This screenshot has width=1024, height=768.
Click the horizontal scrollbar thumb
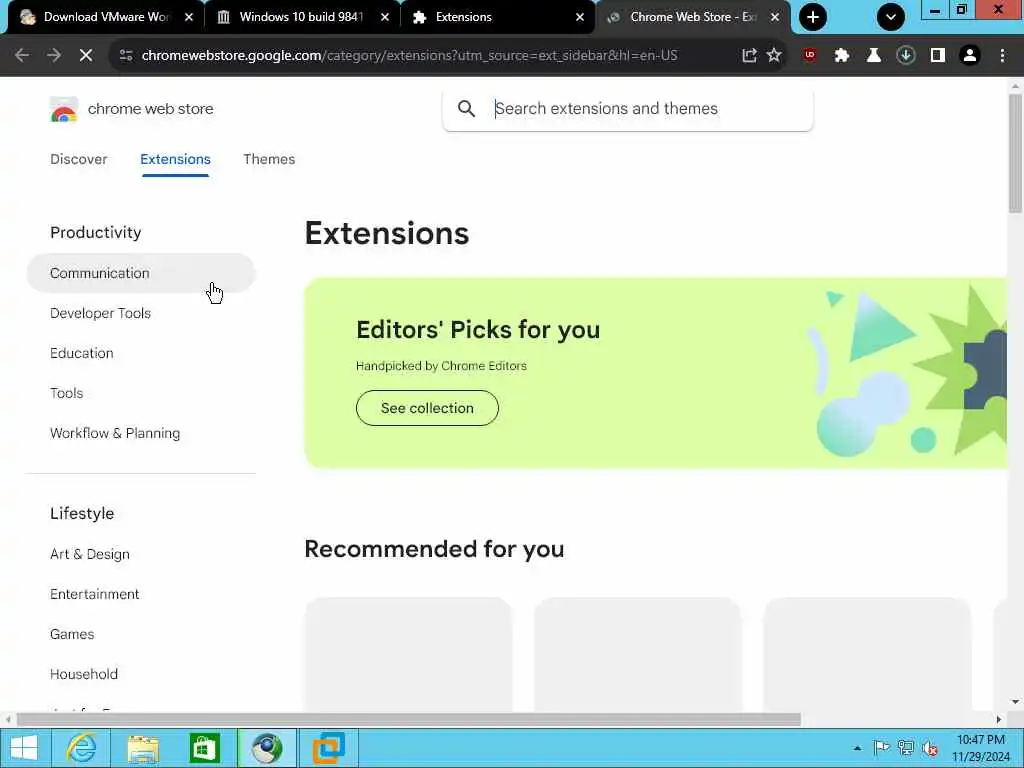tap(409, 720)
